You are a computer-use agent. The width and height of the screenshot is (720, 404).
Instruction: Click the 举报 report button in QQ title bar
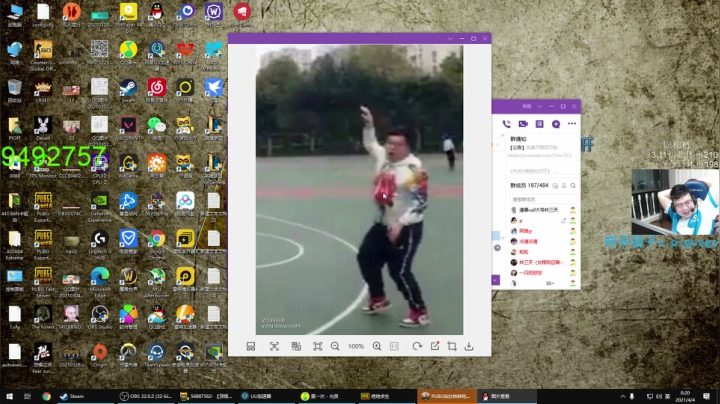tap(527, 107)
